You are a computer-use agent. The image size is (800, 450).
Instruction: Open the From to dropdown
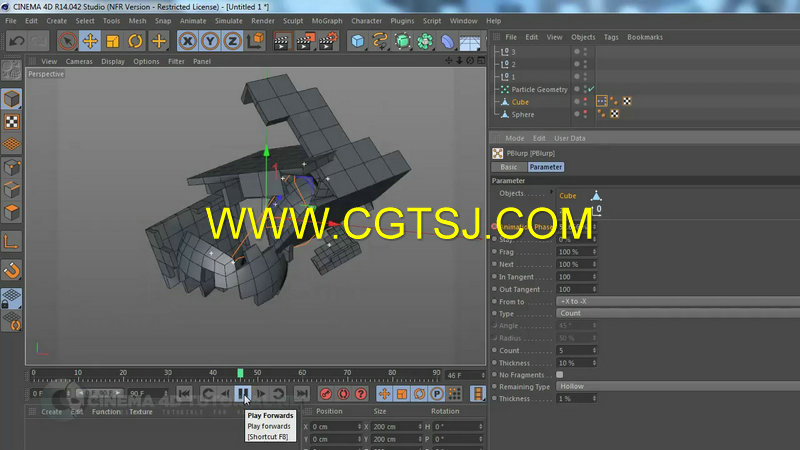tap(678, 302)
